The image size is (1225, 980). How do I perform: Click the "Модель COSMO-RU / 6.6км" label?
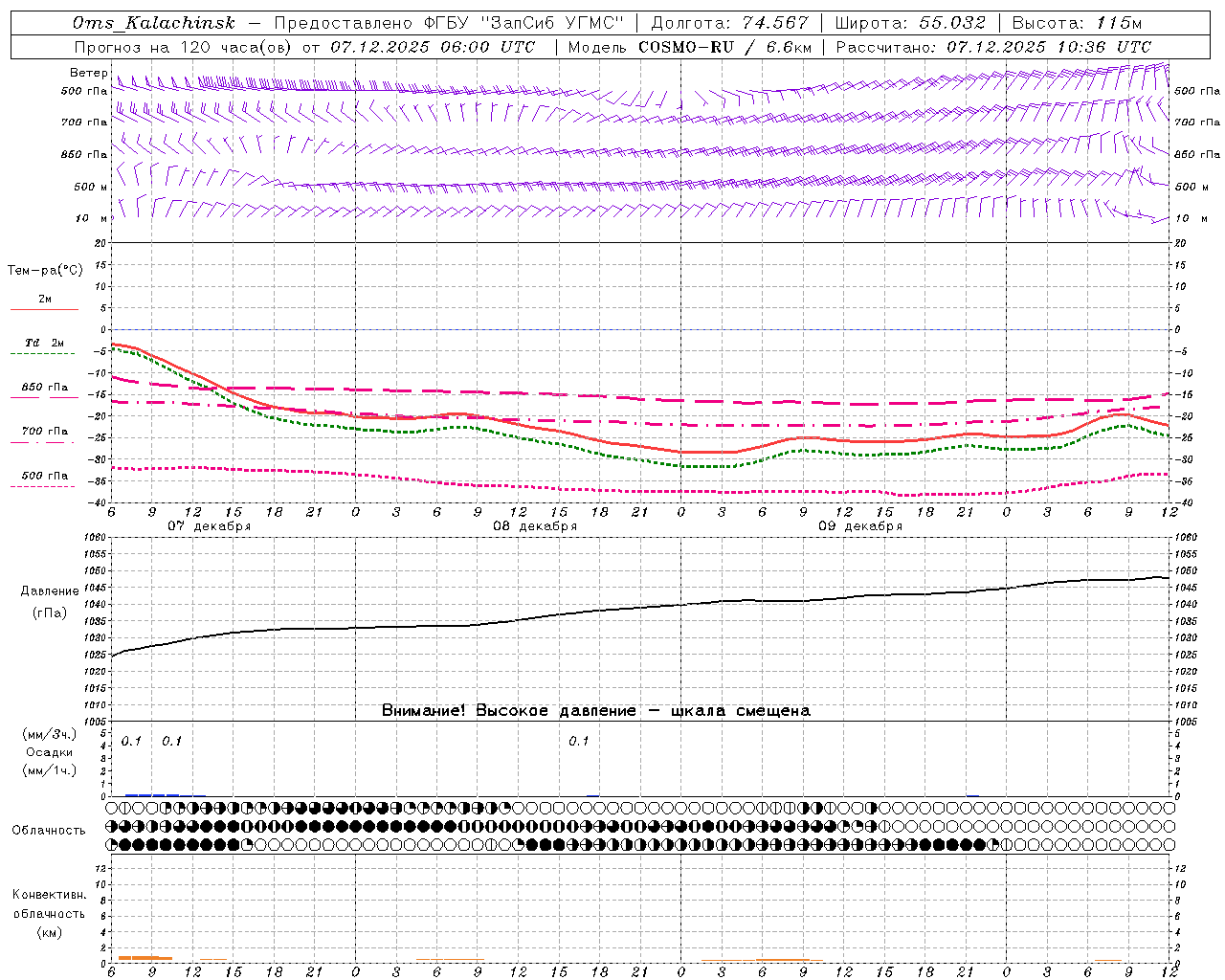(689, 47)
